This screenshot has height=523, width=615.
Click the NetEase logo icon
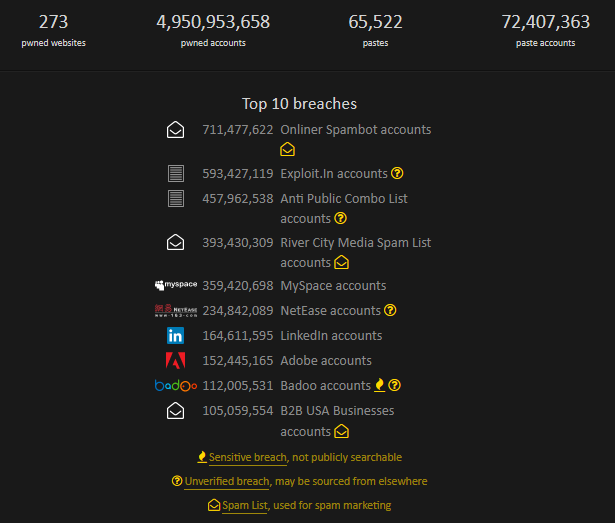point(176,311)
